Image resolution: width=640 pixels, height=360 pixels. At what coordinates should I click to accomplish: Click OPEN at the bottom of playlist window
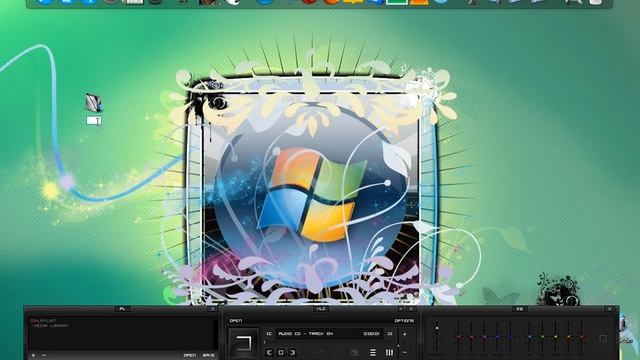(x=190, y=356)
